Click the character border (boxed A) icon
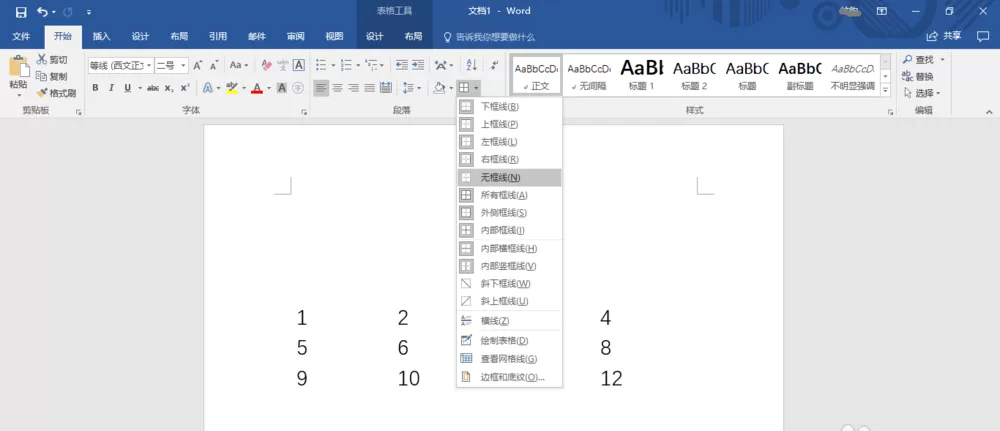The height and width of the screenshot is (431, 1000). (298, 65)
